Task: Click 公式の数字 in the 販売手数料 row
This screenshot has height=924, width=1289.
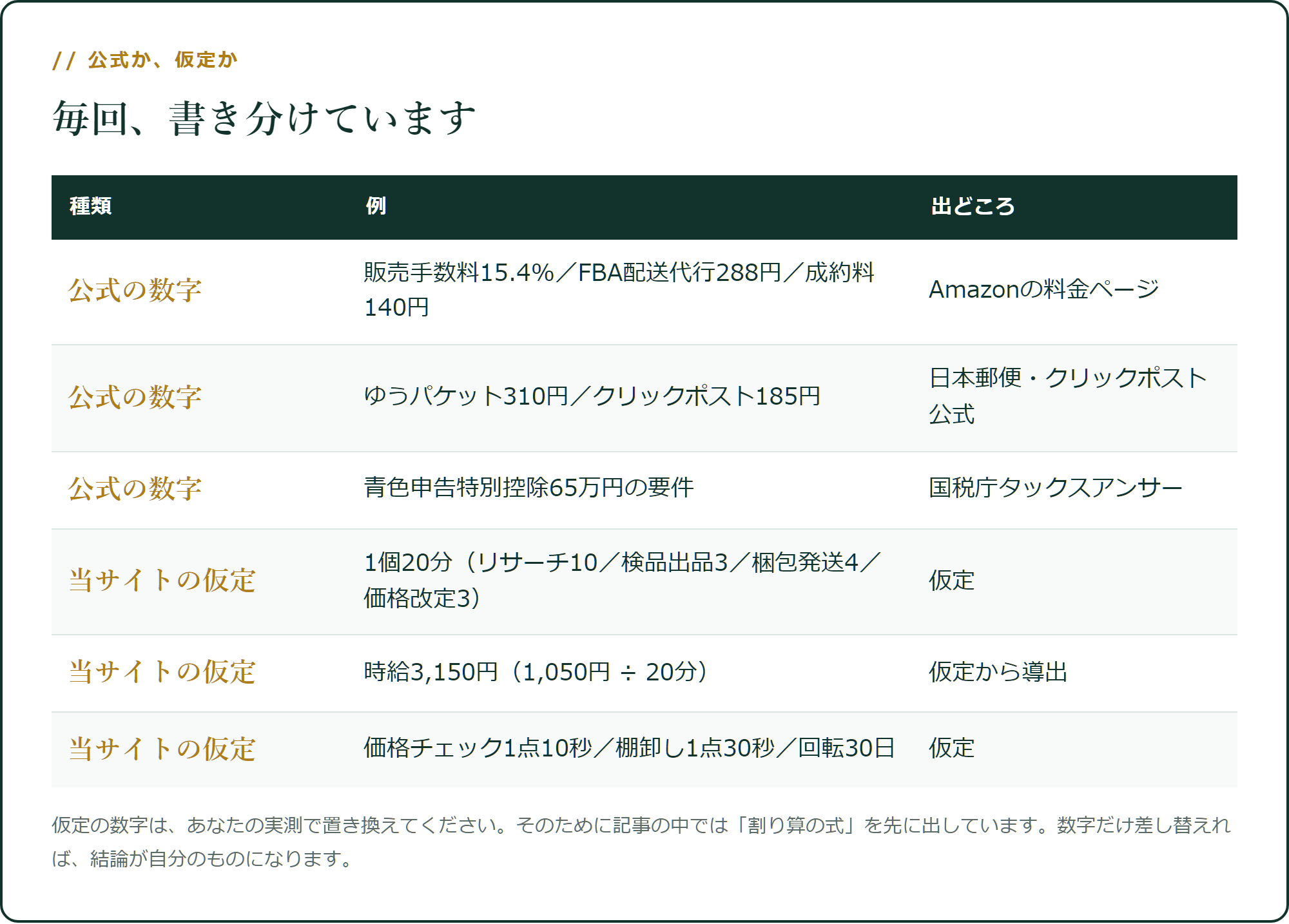Action: click(135, 290)
